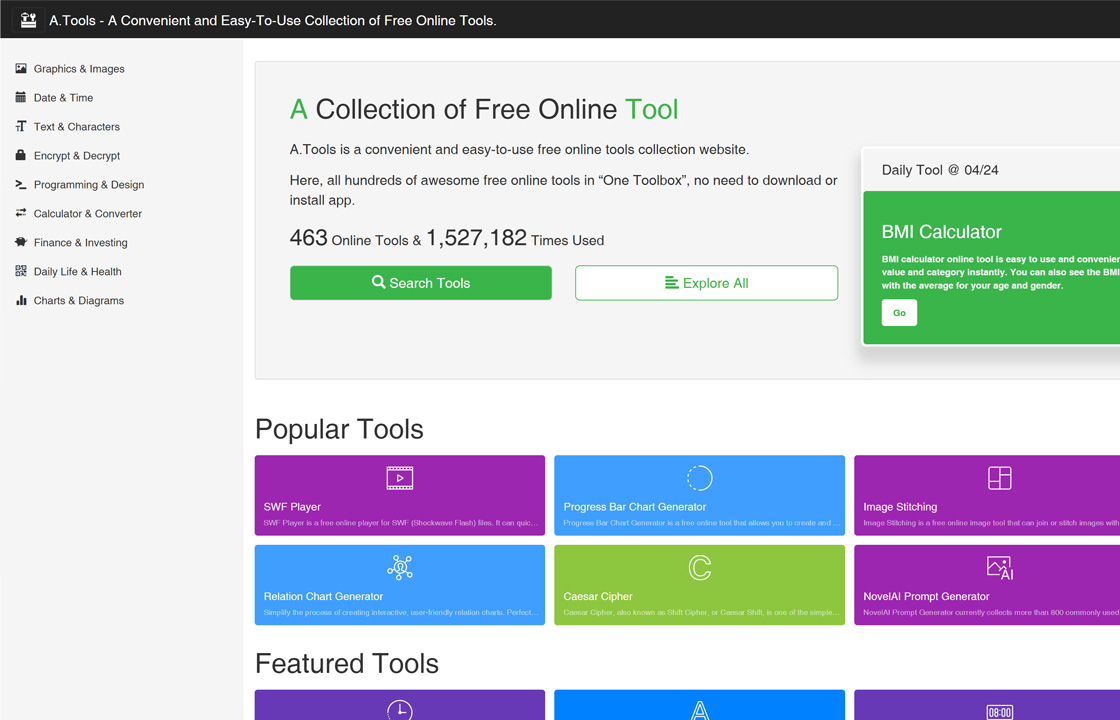Click the Programming & Design terminal icon

21,184
